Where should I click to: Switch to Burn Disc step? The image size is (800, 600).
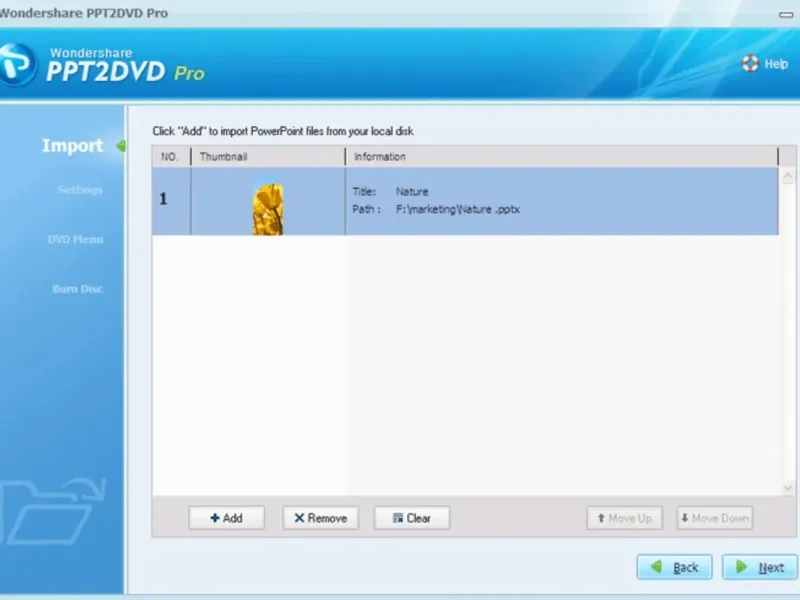tap(78, 289)
